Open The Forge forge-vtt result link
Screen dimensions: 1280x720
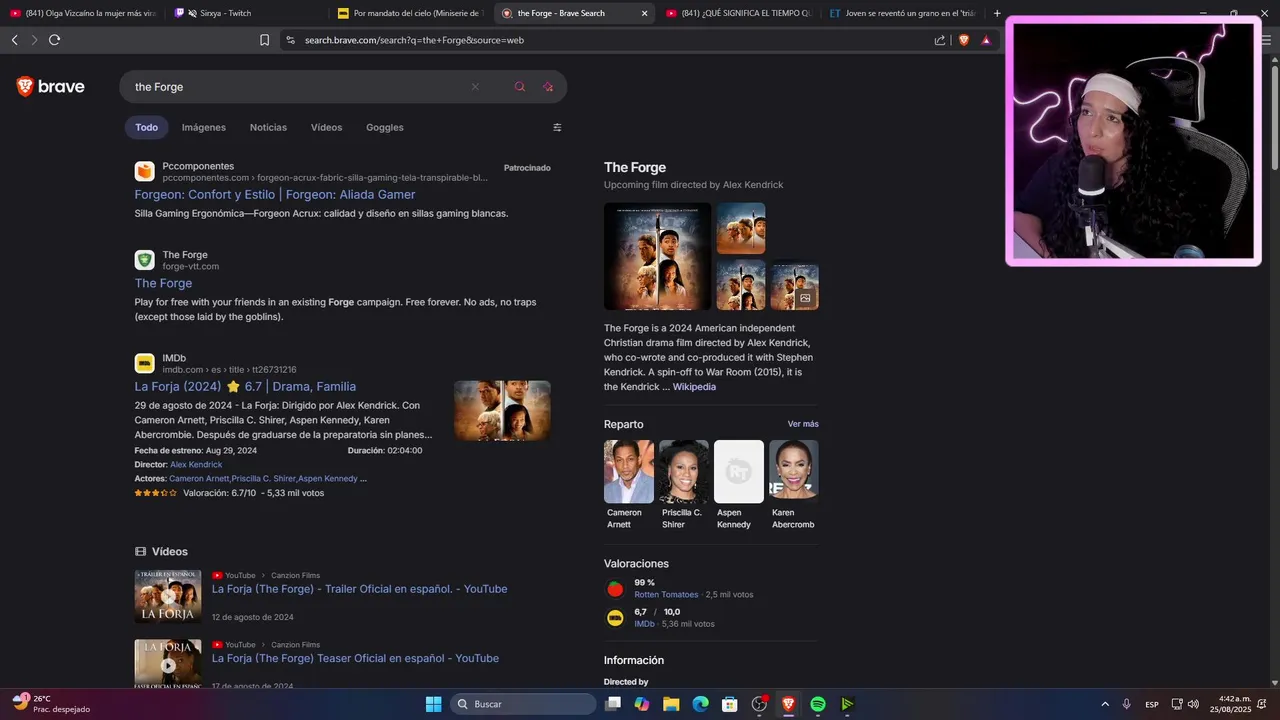[x=163, y=283]
